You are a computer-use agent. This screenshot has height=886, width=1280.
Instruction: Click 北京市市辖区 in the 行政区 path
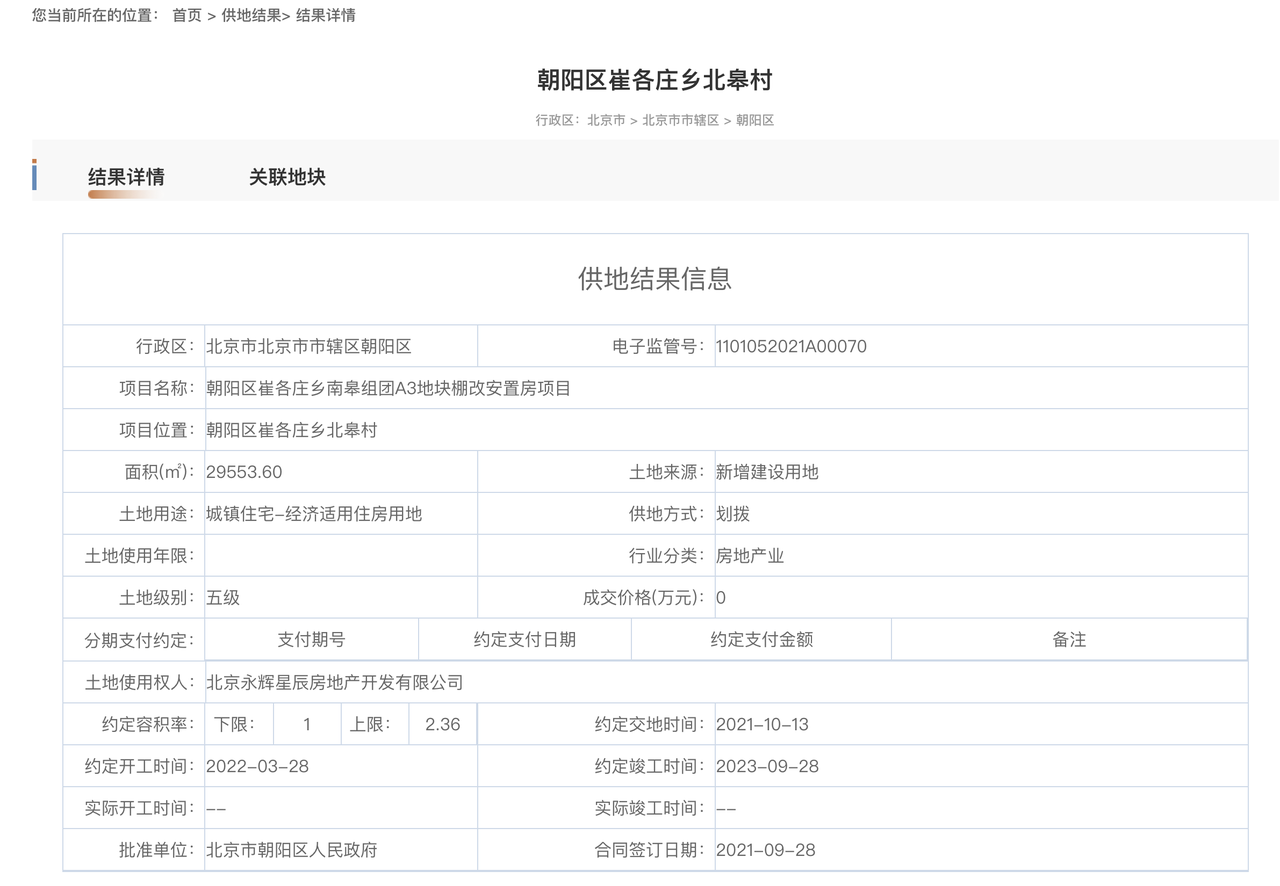(680, 120)
